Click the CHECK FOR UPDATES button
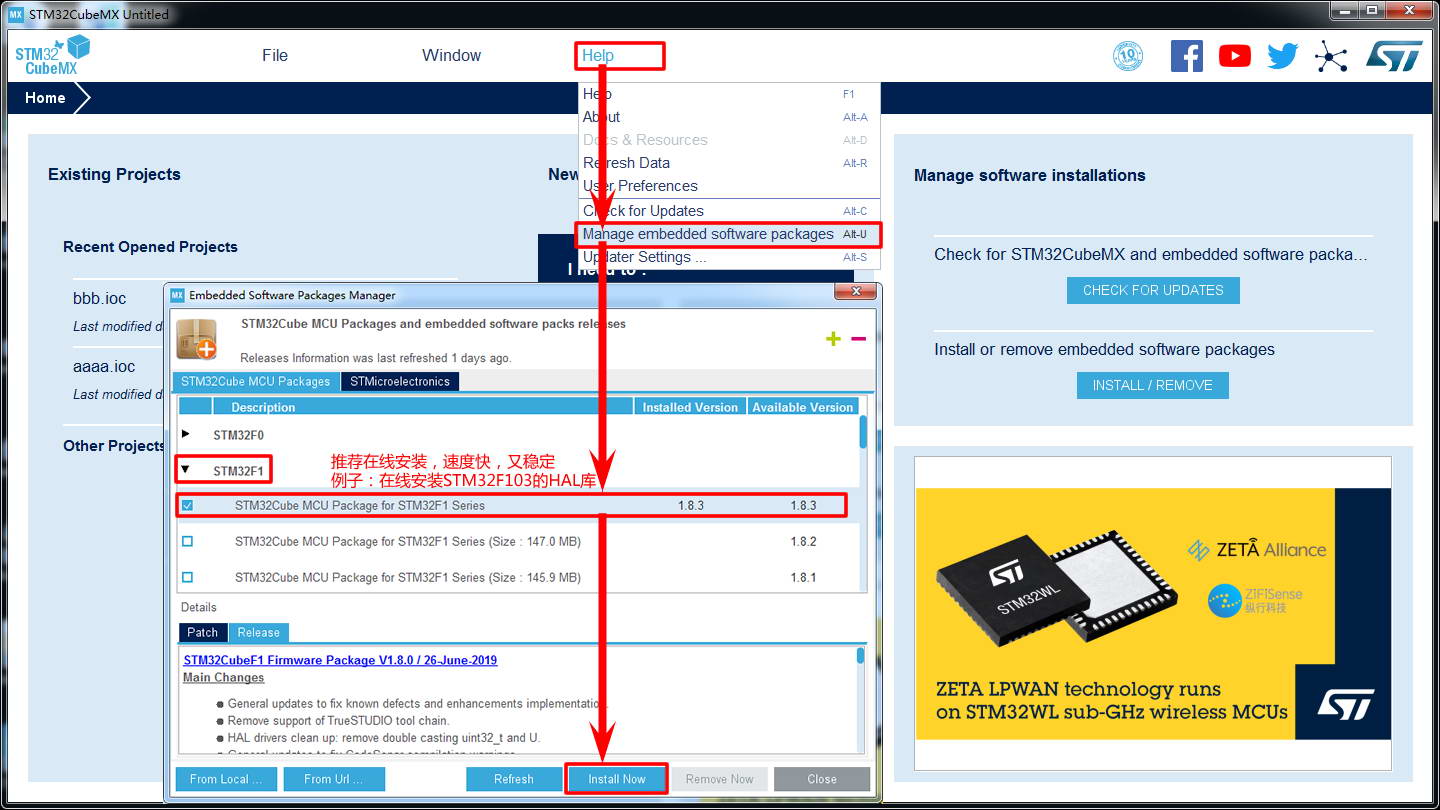1440x810 pixels. tap(1153, 290)
